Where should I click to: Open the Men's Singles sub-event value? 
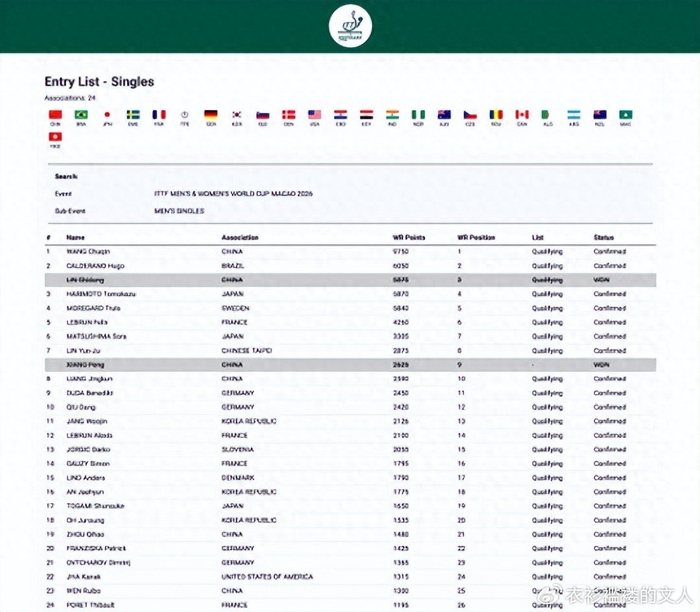181,211
